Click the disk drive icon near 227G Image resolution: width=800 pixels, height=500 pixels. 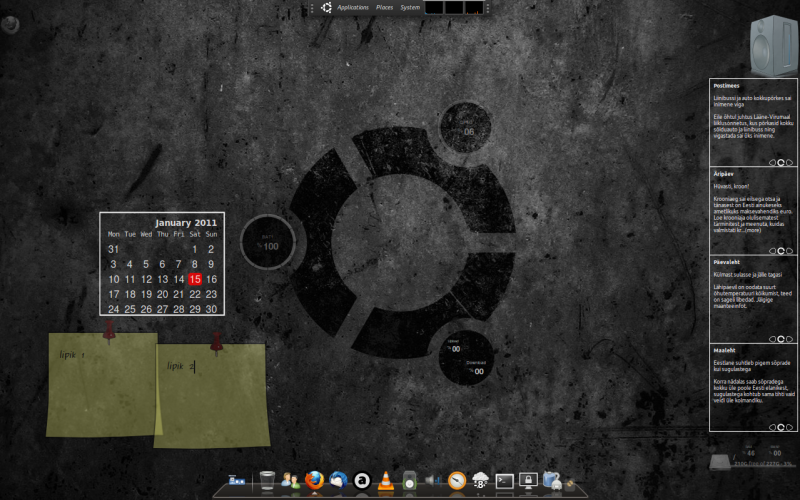point(720,463)
